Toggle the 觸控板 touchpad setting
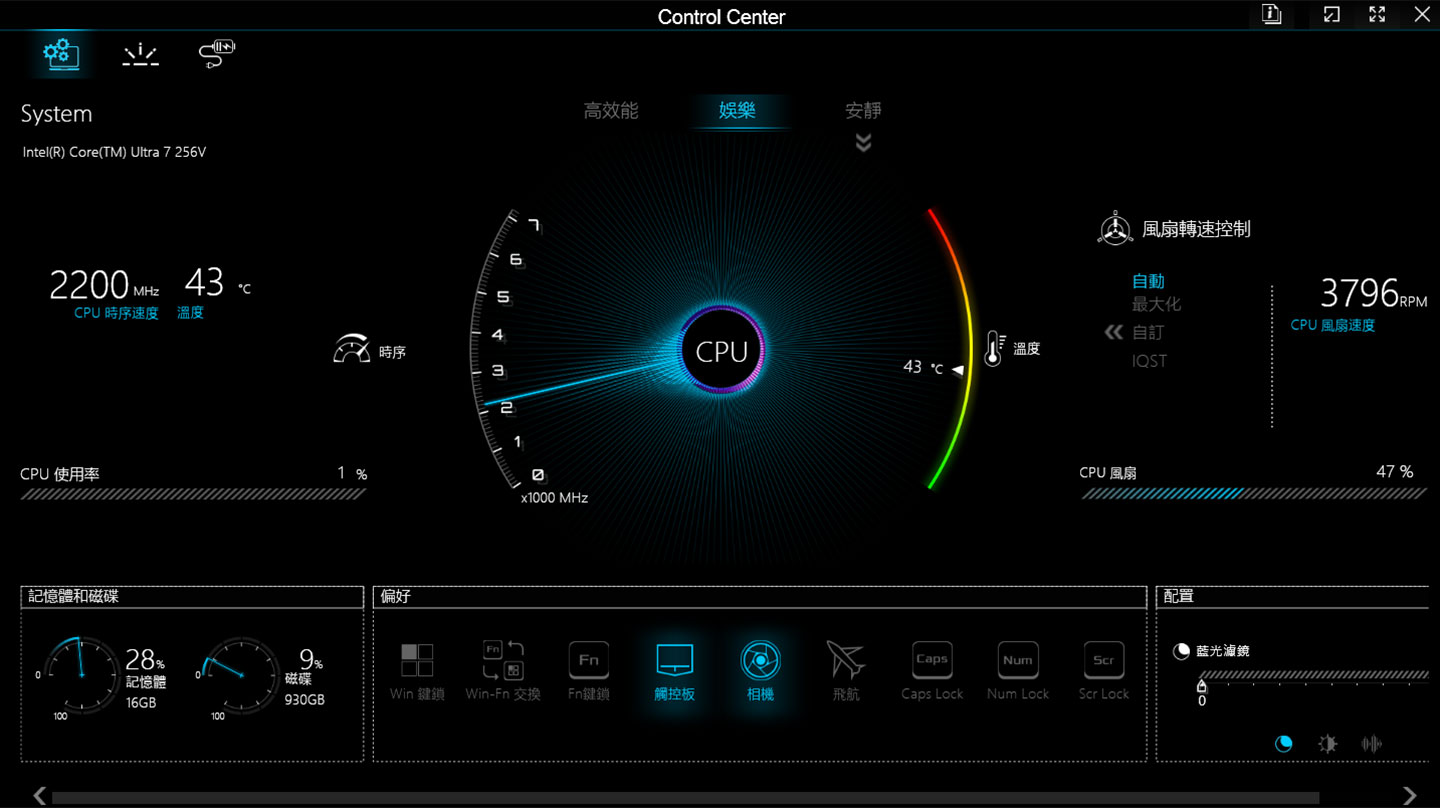 tap(674, 670)
